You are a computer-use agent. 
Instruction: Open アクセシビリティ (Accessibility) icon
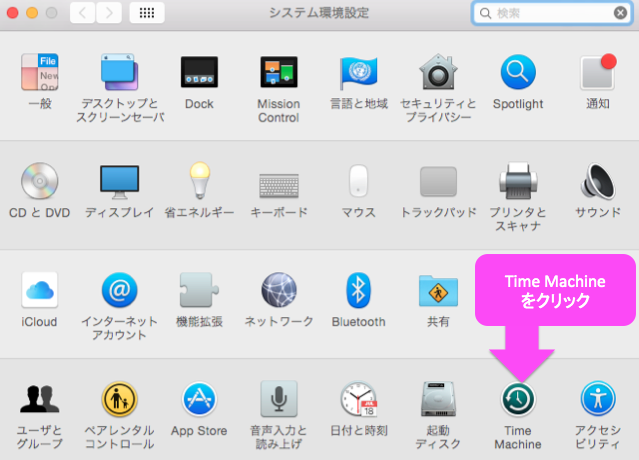tap(598, 399)
